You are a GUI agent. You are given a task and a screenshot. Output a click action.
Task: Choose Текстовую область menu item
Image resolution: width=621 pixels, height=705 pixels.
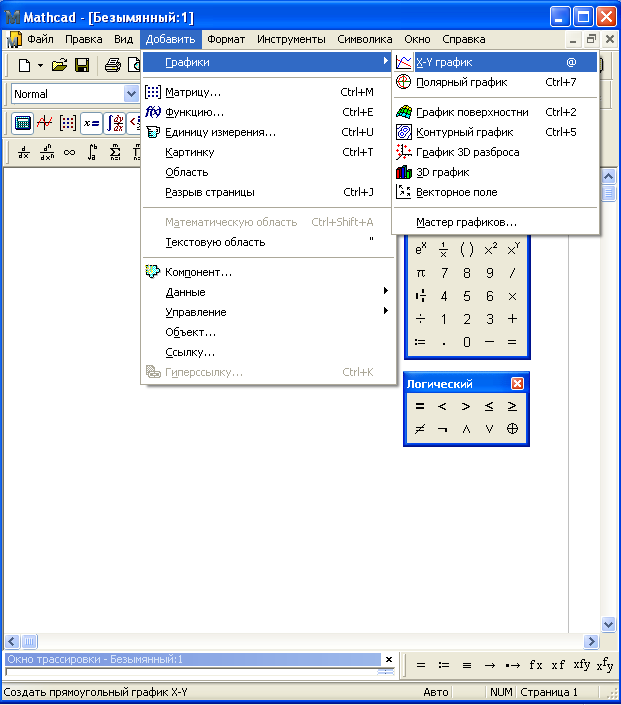pyautogui.click(x=268, y=242)
